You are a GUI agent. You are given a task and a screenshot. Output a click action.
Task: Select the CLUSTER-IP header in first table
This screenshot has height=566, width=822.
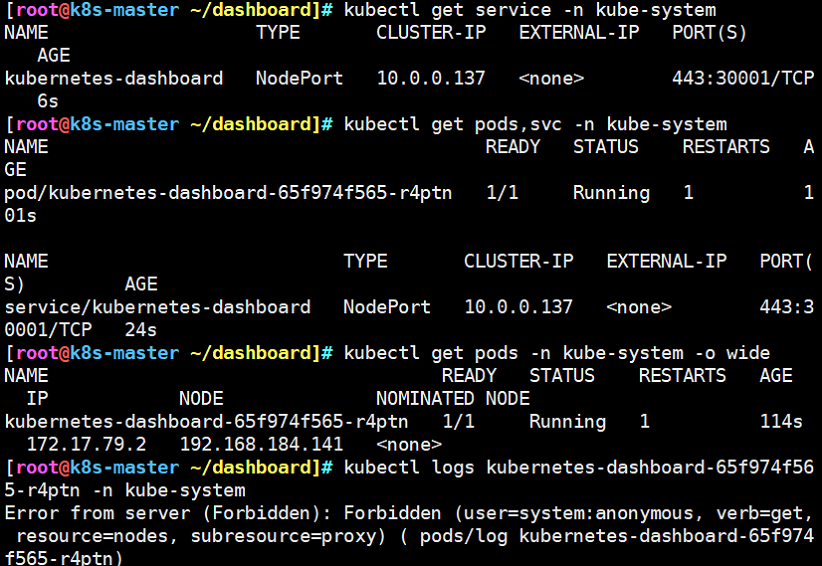point(431,32)
